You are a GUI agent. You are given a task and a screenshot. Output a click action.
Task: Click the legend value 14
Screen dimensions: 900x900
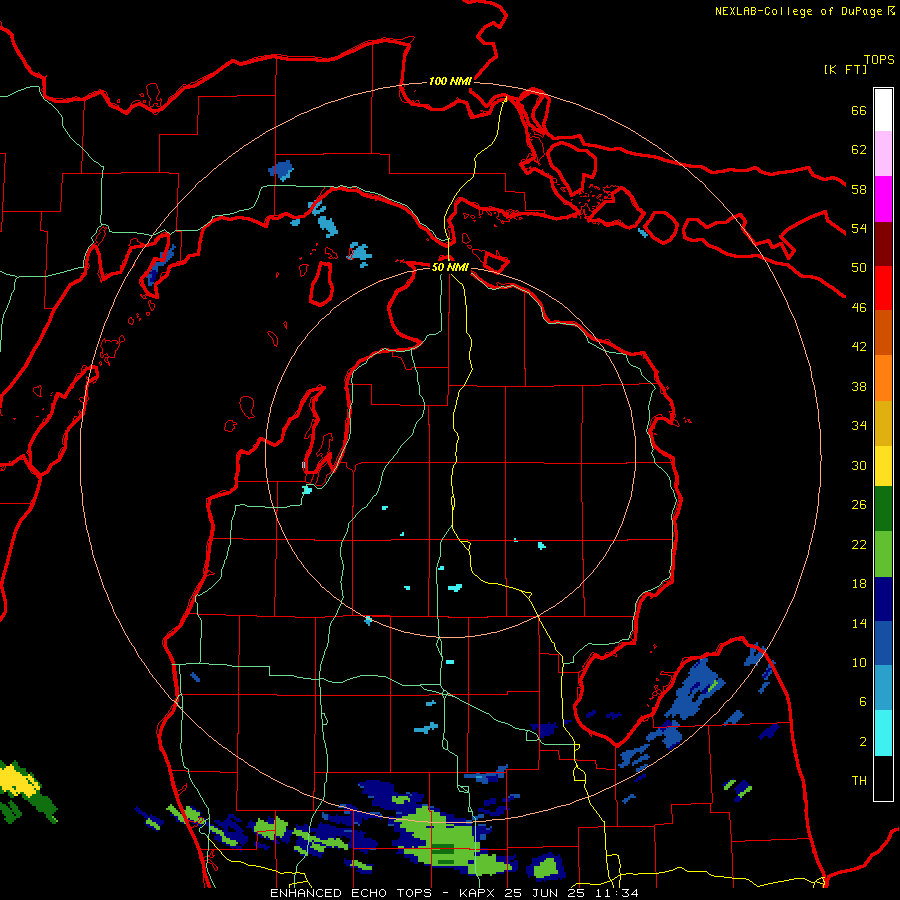[x=859, y=623]
